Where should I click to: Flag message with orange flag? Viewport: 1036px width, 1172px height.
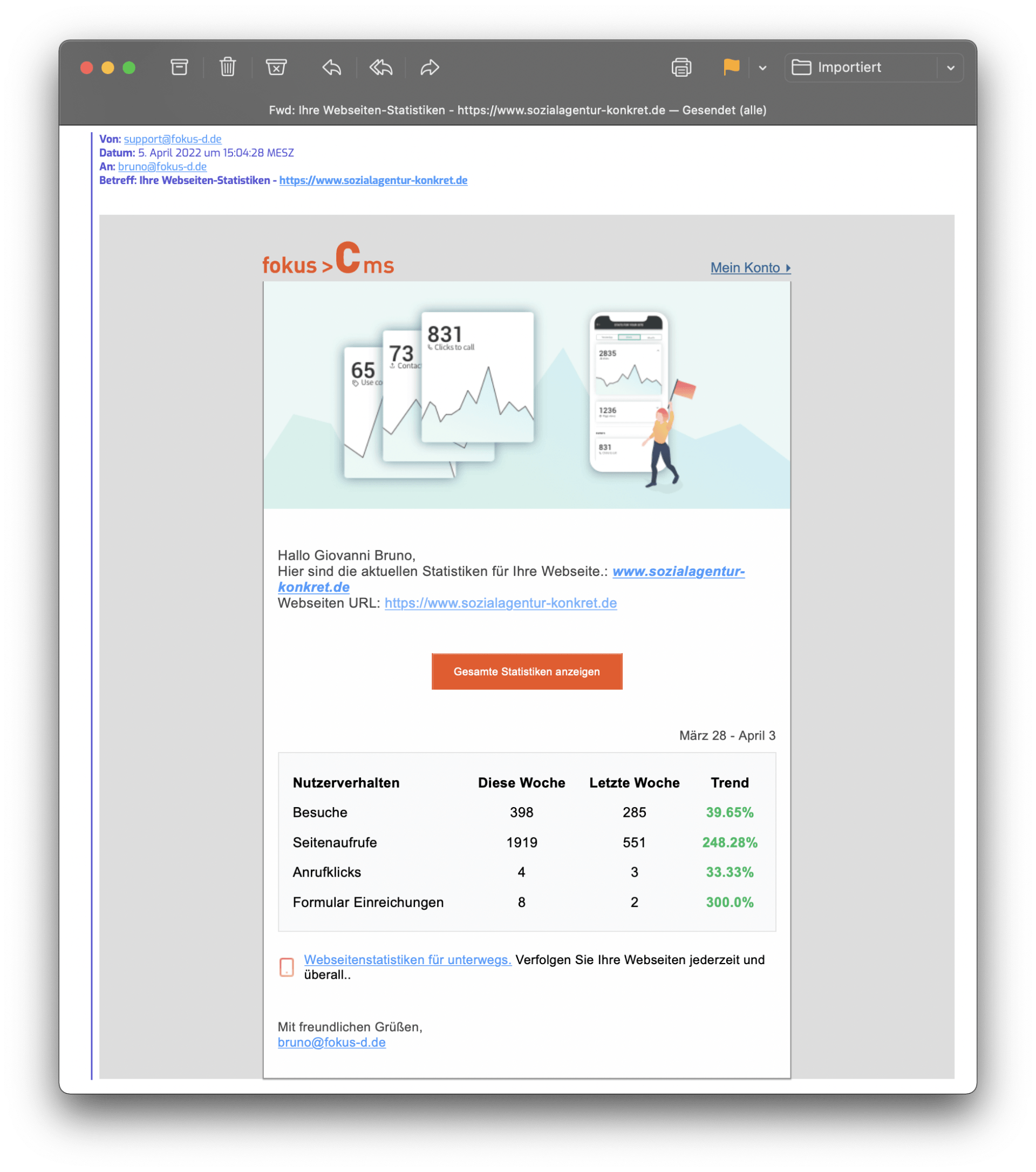(x=731, y=67)
